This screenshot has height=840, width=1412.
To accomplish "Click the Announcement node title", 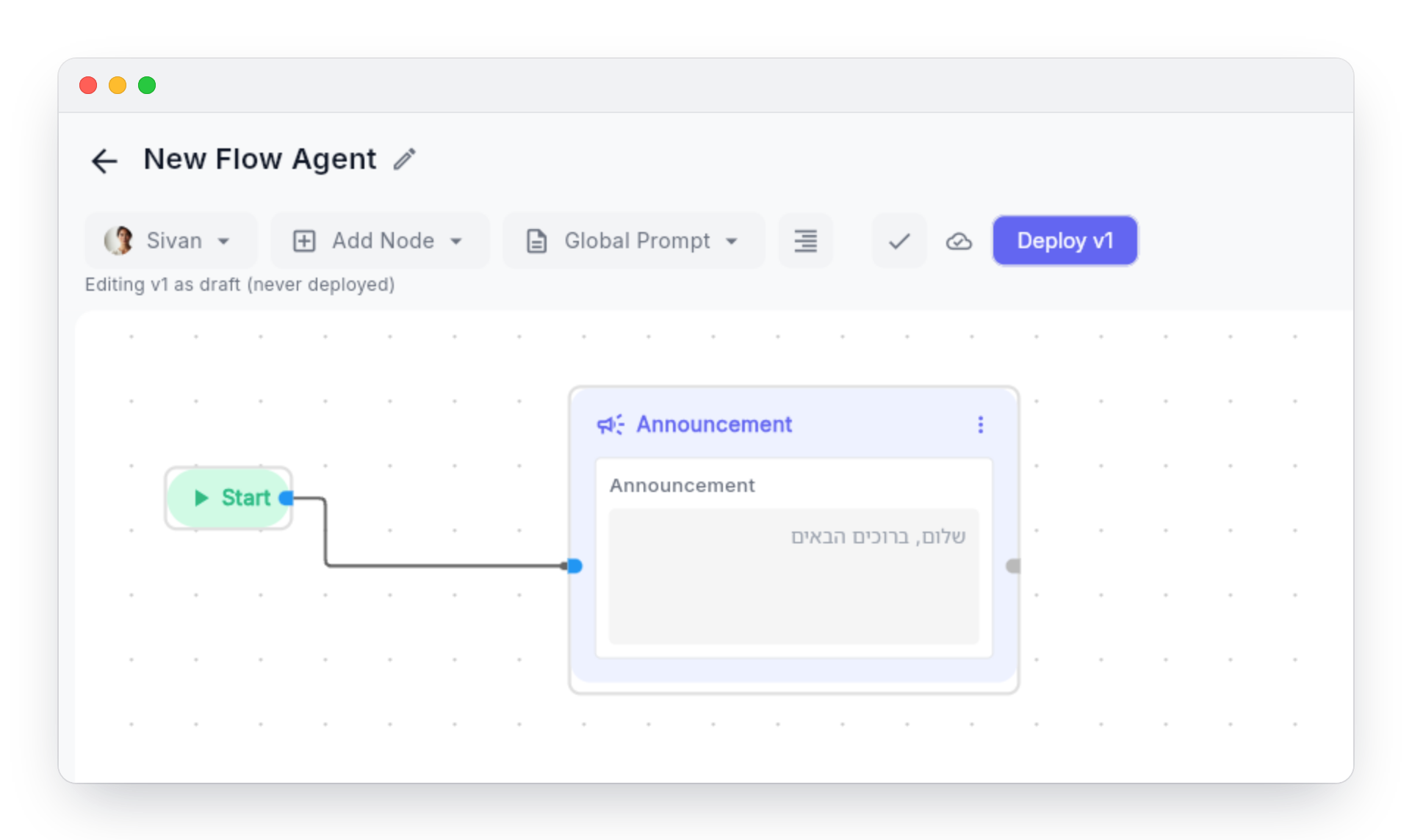I will click(714, 424).
